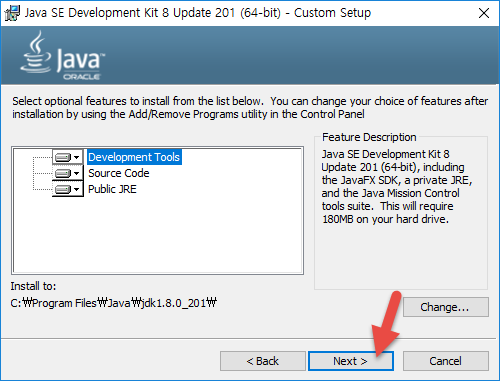Select the Development Tools tree item
The width and height of the screenshot is (500, 381).
(x=134, y=157)
